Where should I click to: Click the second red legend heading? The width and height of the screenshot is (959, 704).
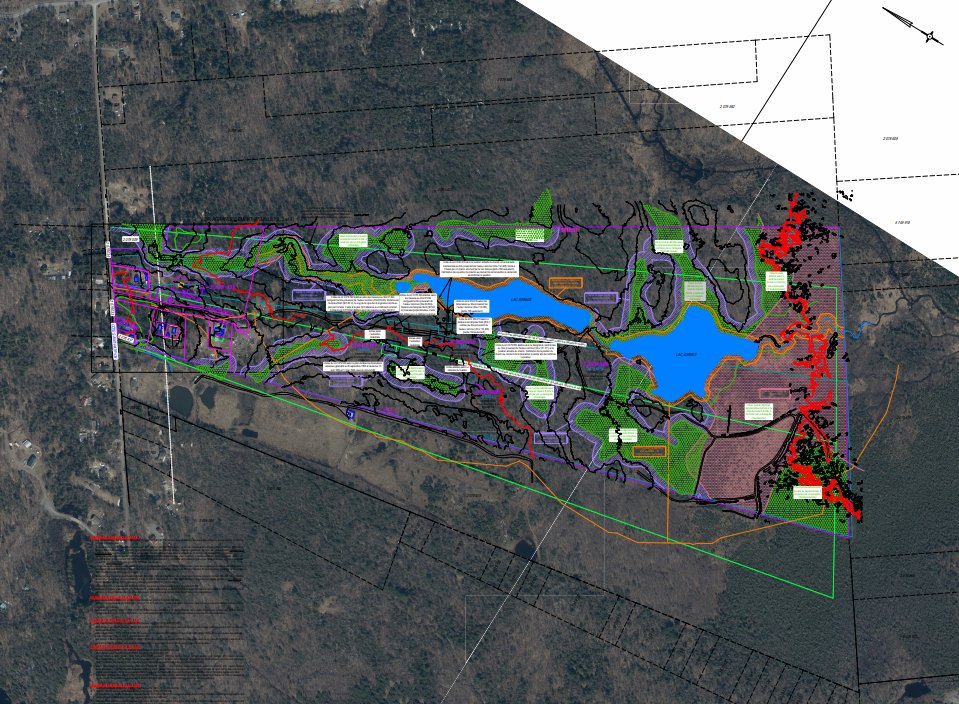point(115,598)
